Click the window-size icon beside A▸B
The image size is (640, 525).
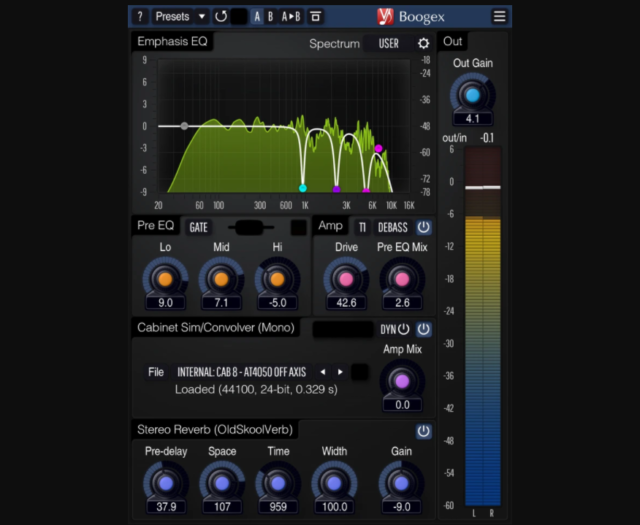316,16
